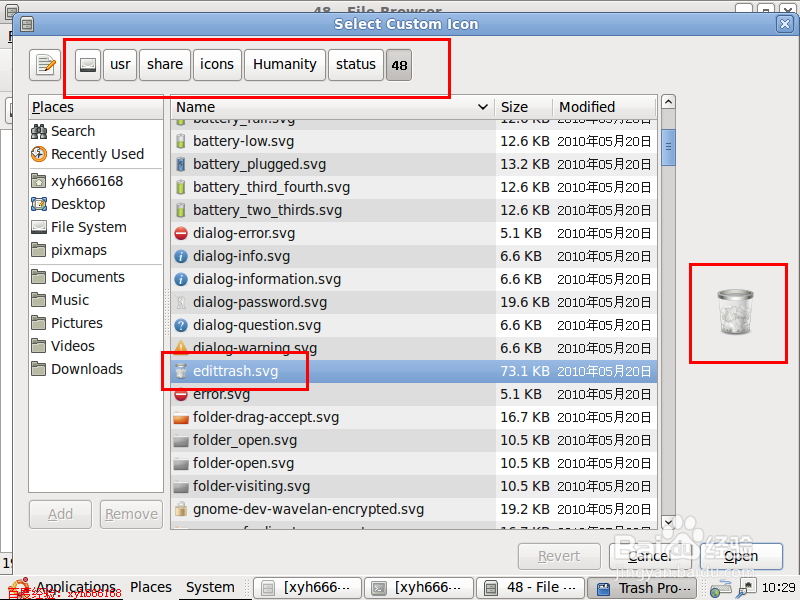Go to the status path segment
The image size is (800, 600).
(356, 65)
